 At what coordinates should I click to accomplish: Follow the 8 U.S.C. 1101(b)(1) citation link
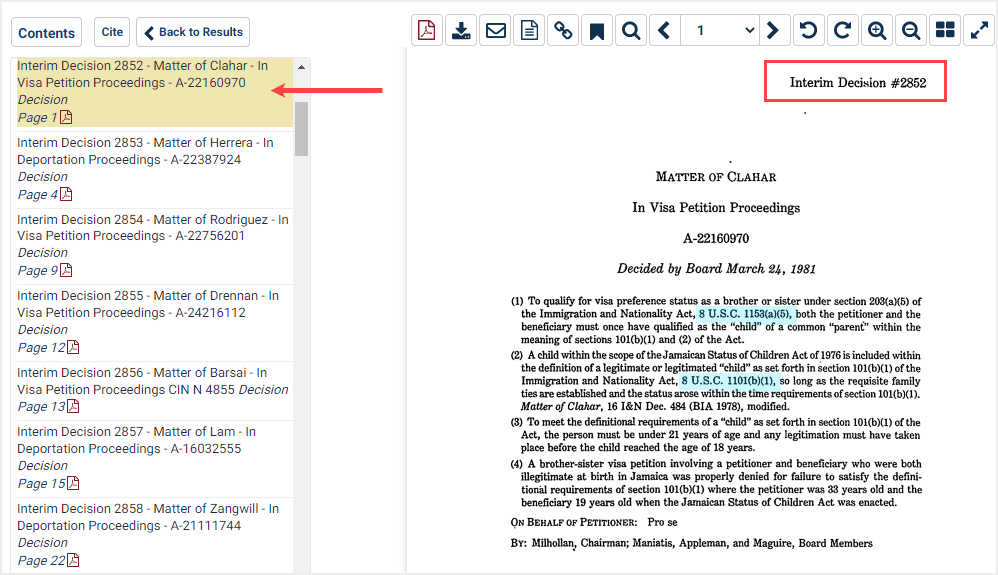click(729, 381)
